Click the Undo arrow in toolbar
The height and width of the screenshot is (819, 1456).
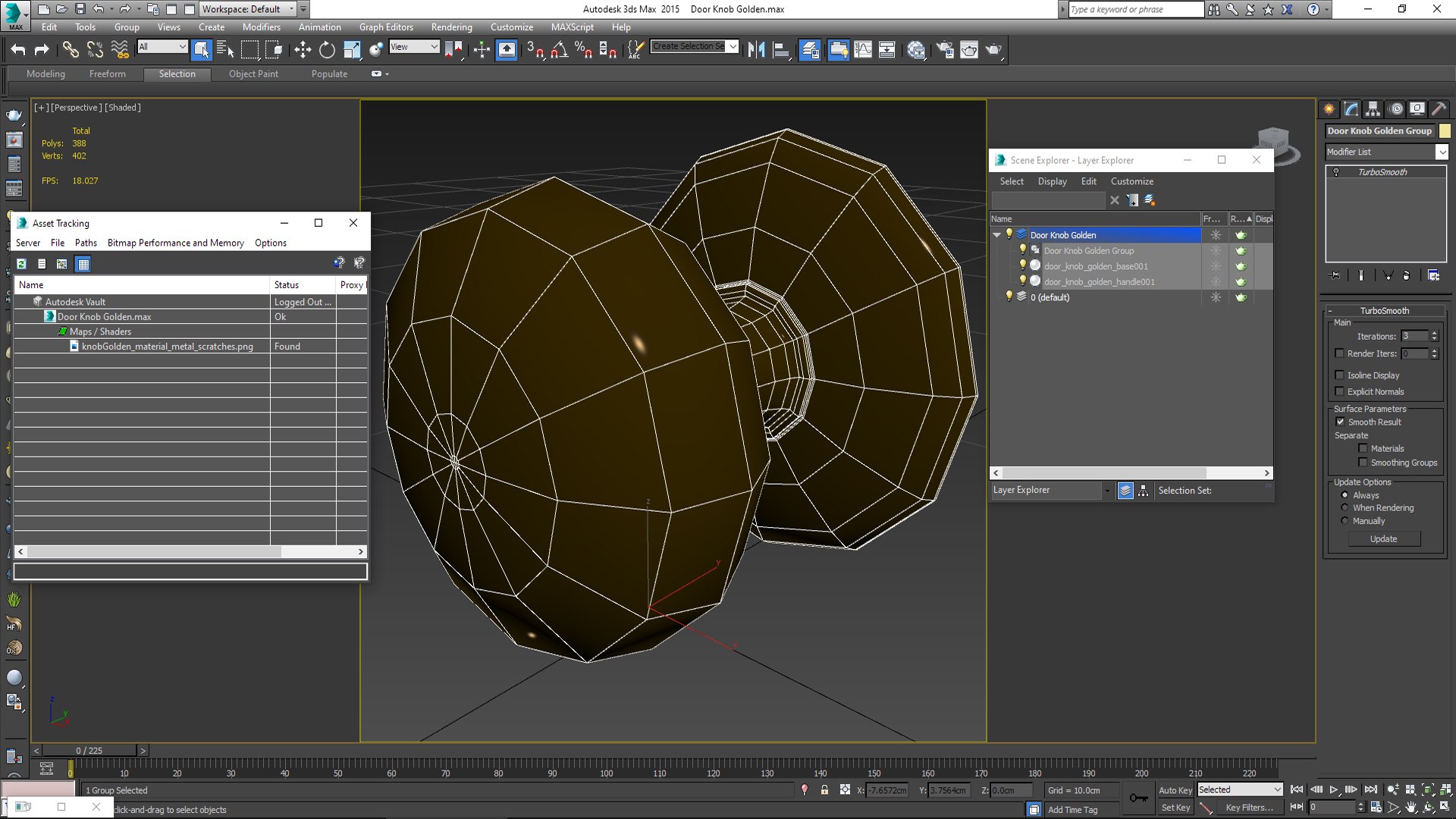point(18,50)
